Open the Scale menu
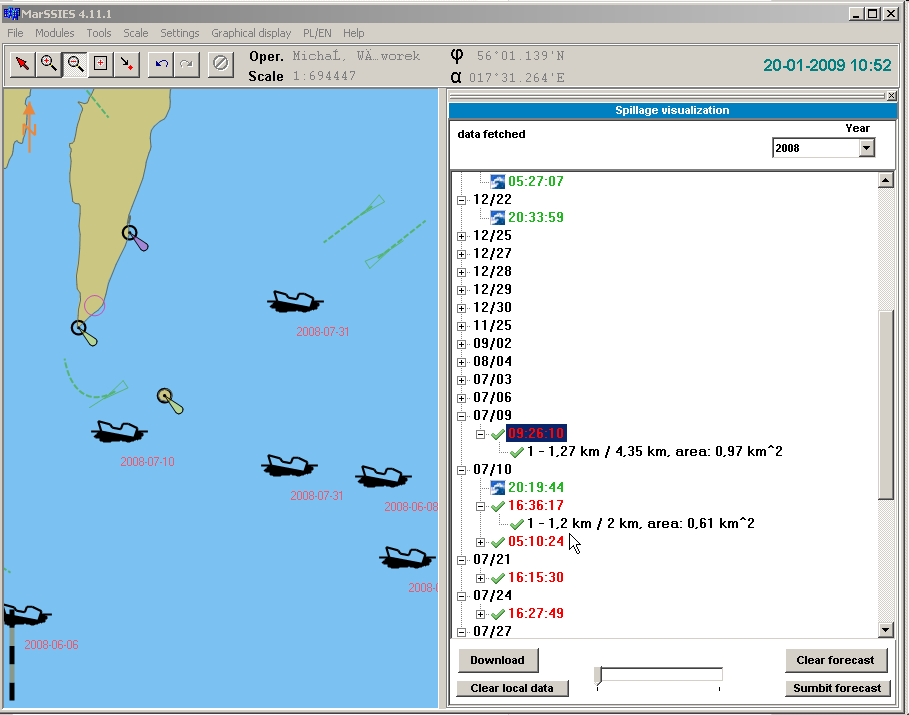Screen dimensions: 909x715 click(x=136, y=33)
